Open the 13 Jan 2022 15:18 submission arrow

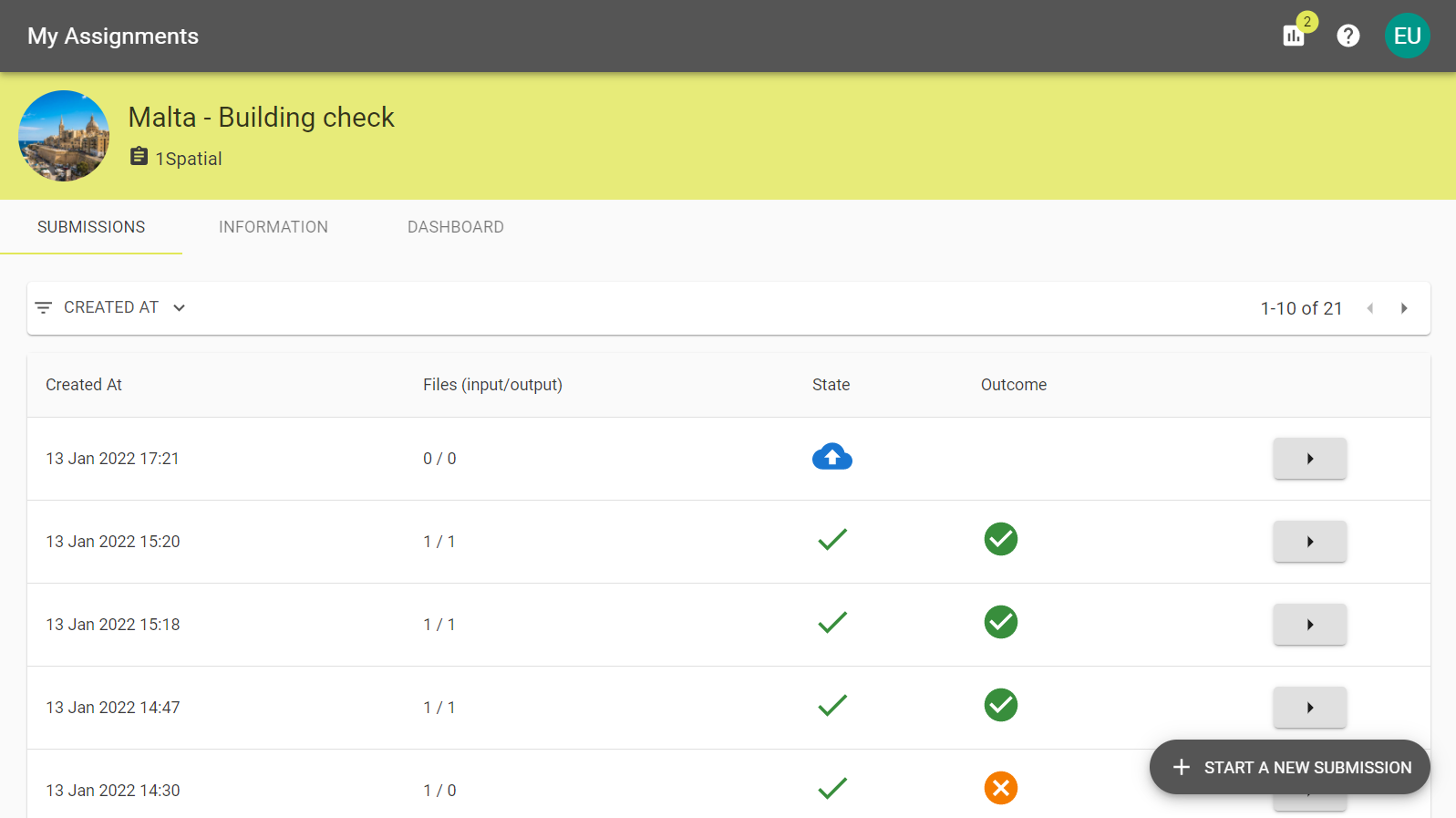pyautogui.click(x=1309, y=625)
